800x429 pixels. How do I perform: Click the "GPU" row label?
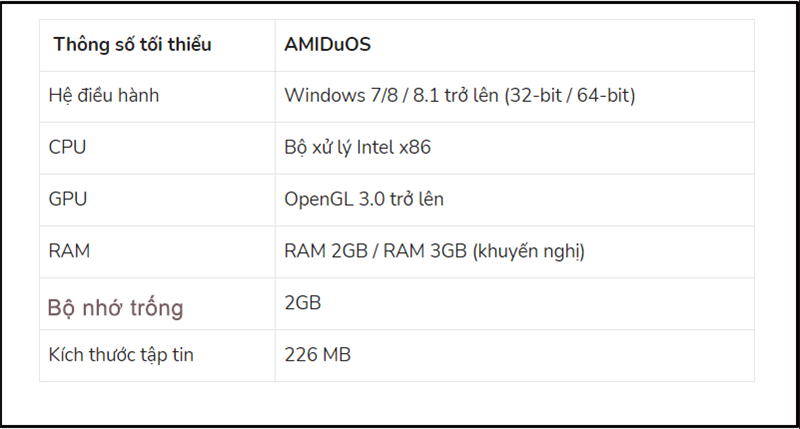(x=68, y=199)
